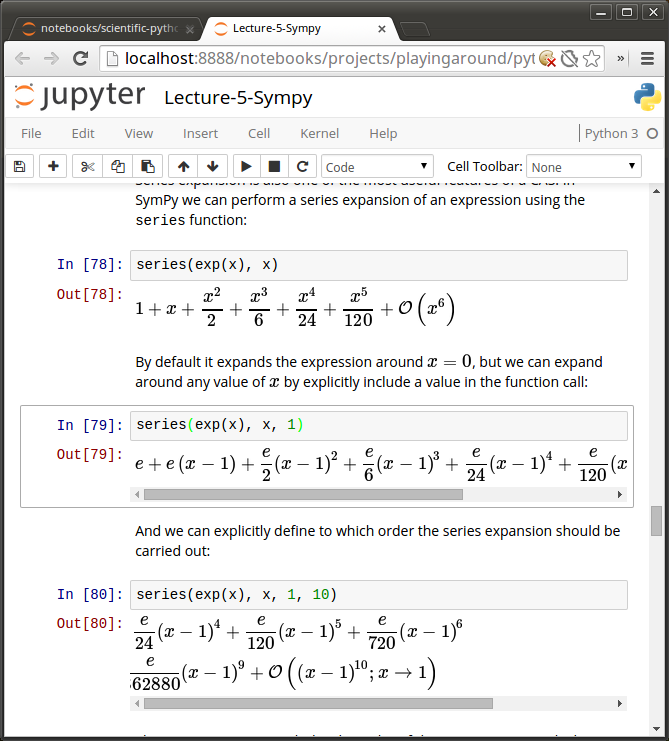Paste cell below with clipboard icon
669x741 pixels.
pyautogui.click(x=147, y=166)
